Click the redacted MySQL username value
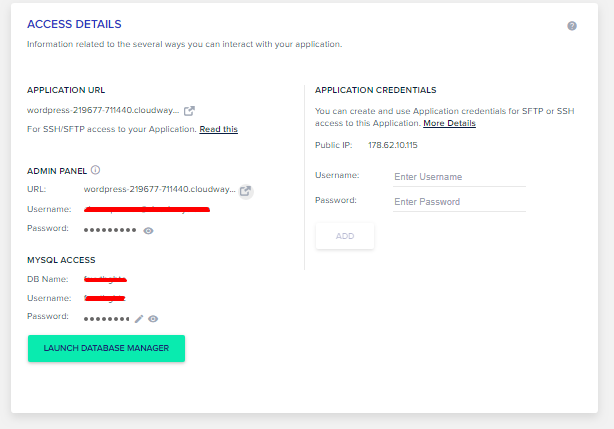 (x=105, y=298)
